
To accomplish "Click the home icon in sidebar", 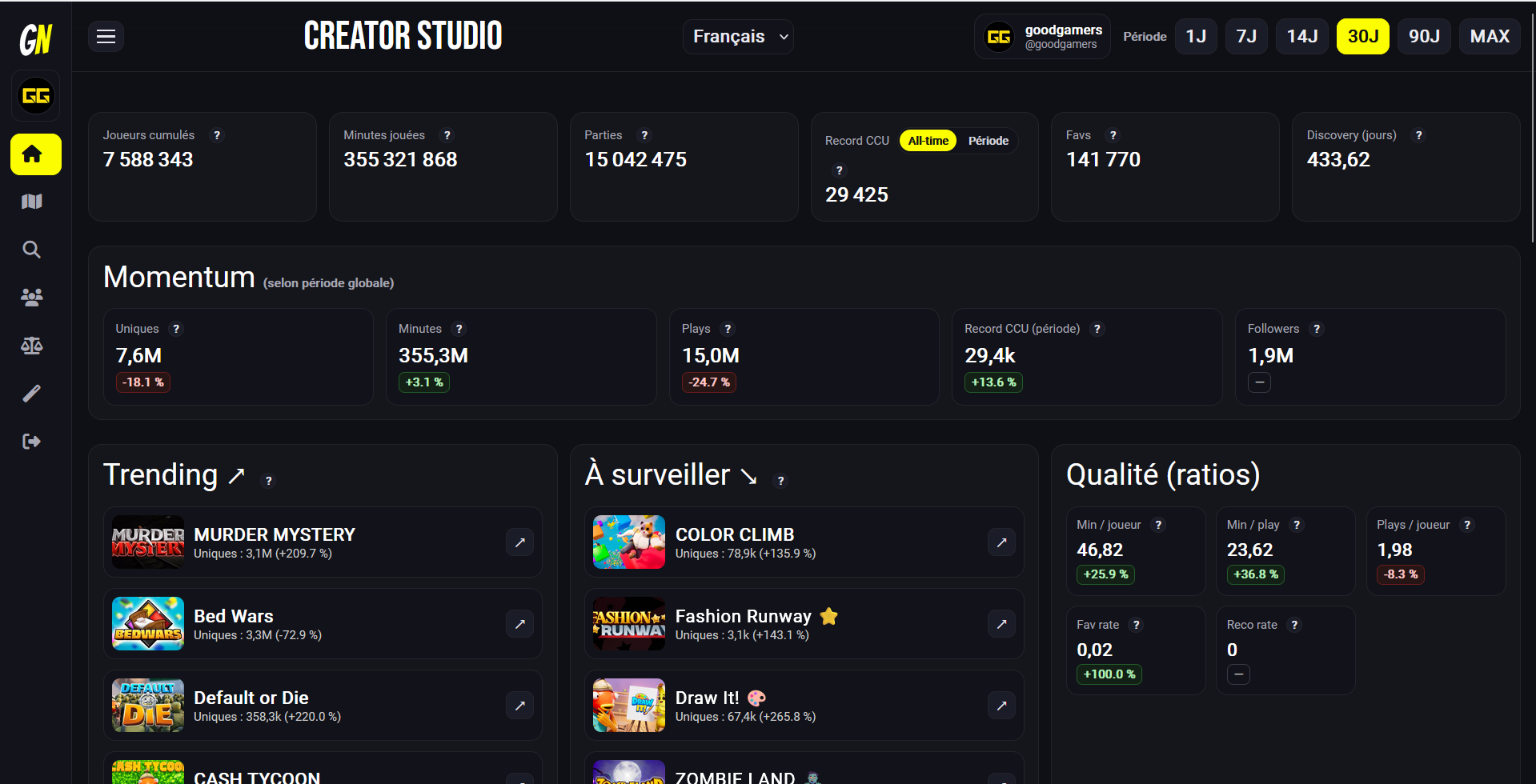I will point(35,154).
